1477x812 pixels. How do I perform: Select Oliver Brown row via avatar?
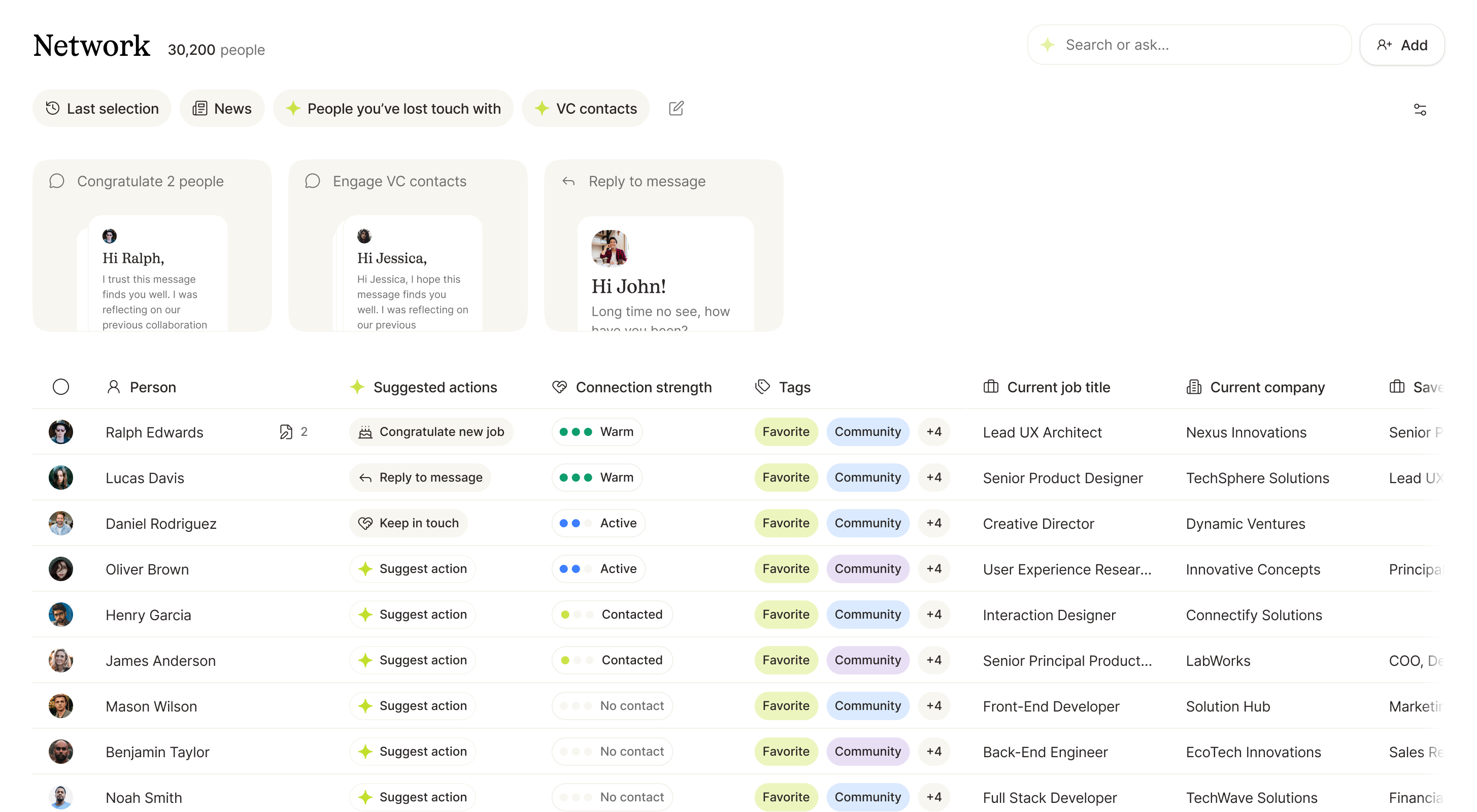(x=61, y=569)
